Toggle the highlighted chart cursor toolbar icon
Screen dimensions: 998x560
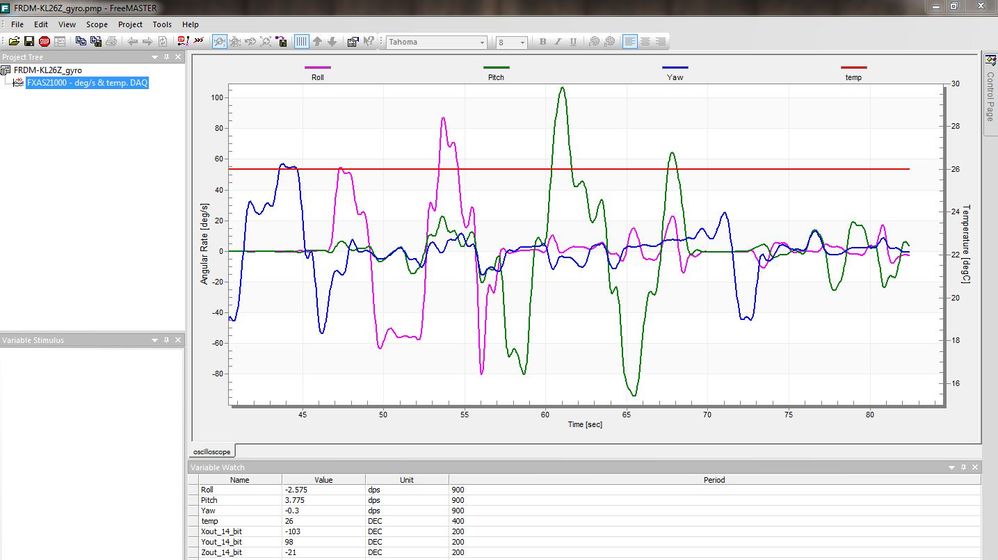click(x=220, y=41)
